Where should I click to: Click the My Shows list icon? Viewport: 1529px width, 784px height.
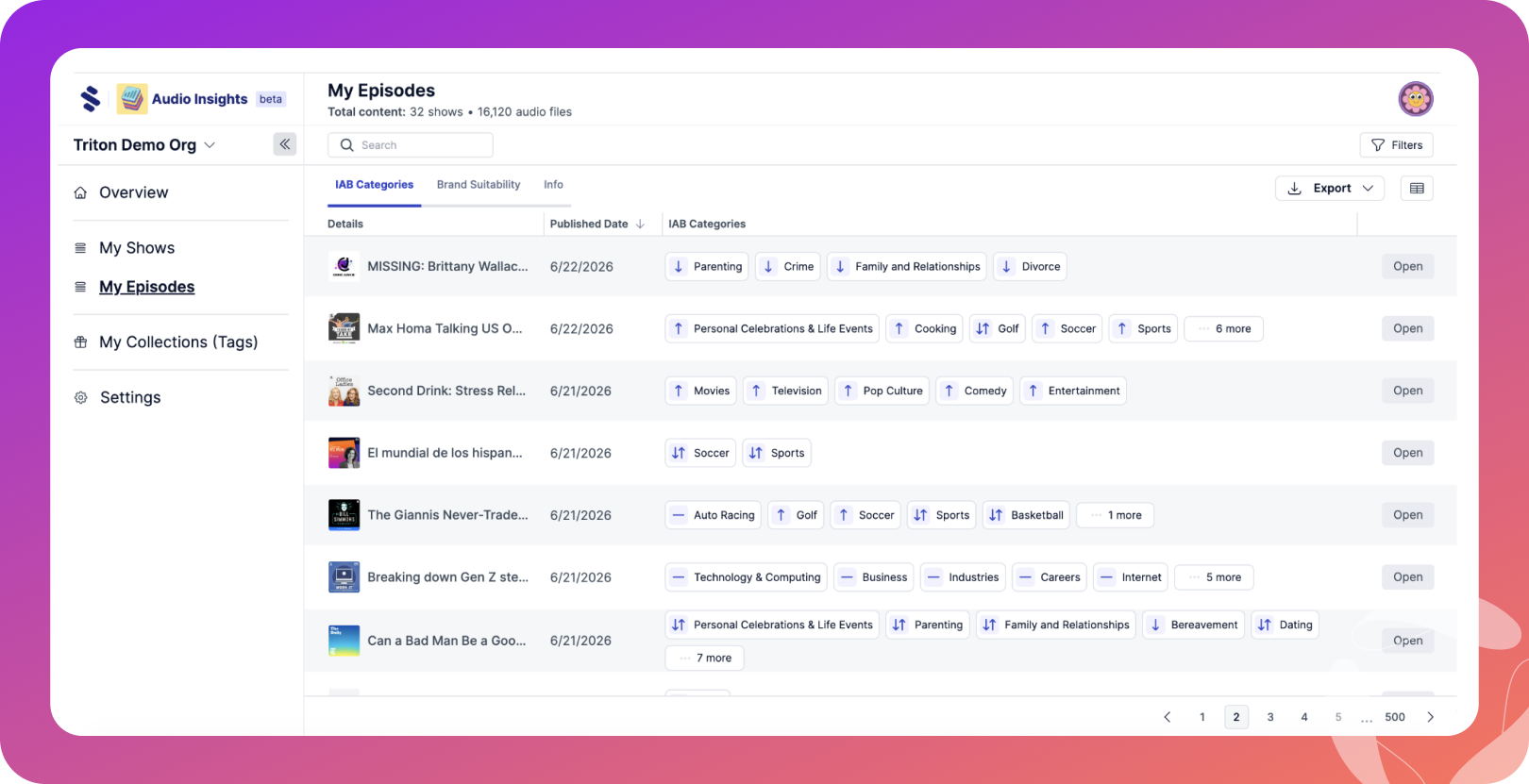80,248
